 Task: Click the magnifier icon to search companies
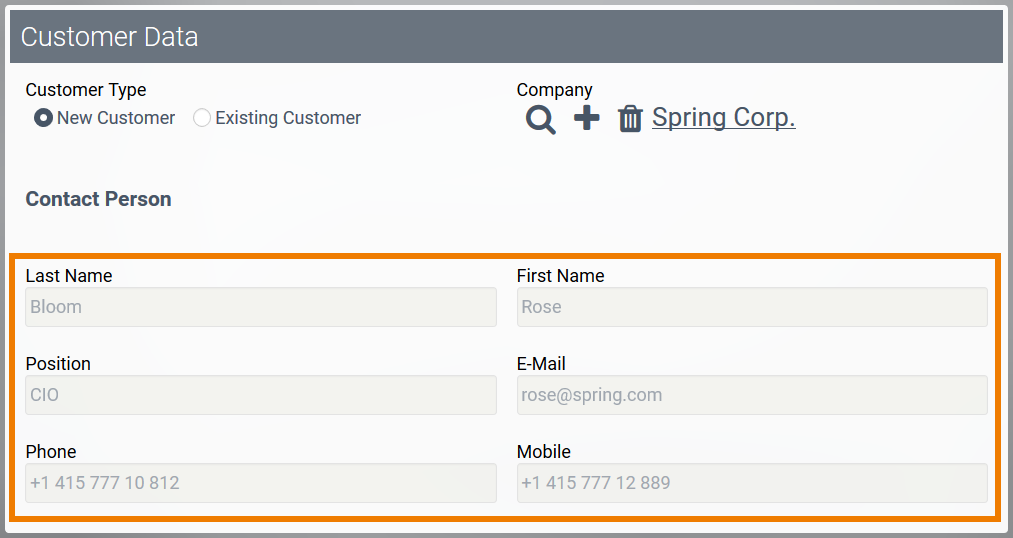(541, 120)
